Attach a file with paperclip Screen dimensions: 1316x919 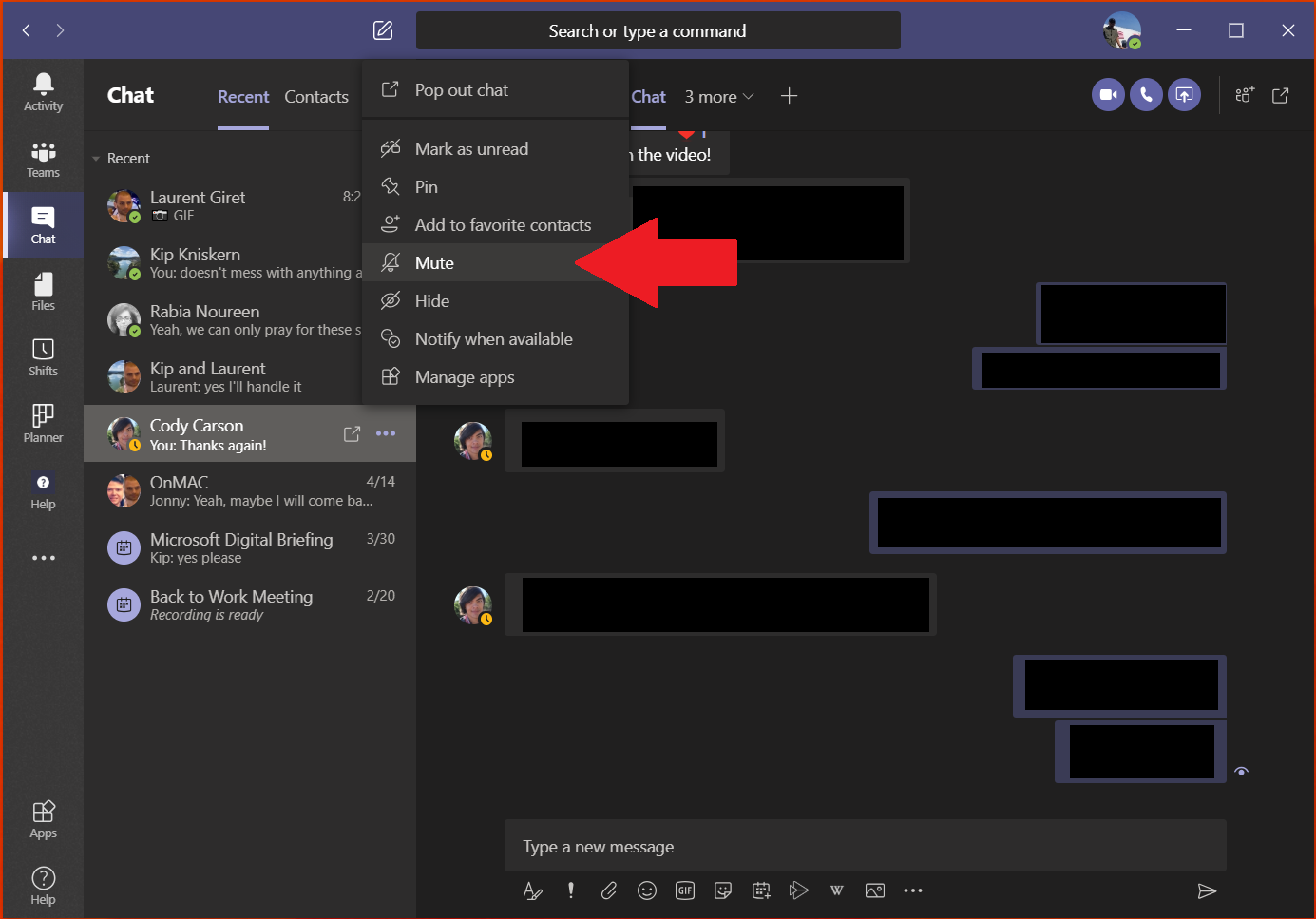pyautogui.click(x=609, y=890)
